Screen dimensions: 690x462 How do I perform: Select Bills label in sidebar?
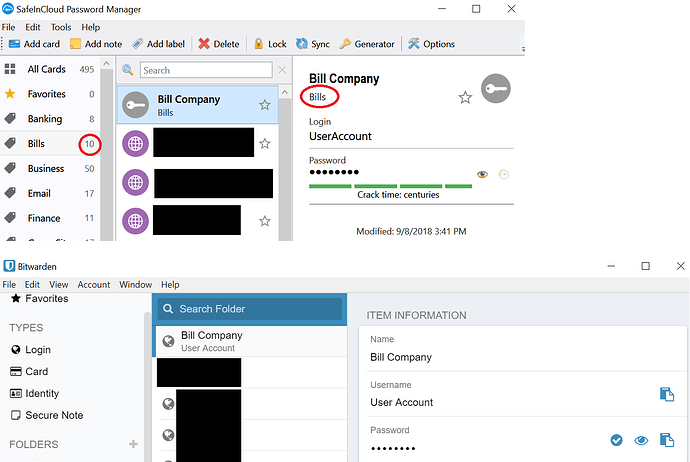(50, 143)
